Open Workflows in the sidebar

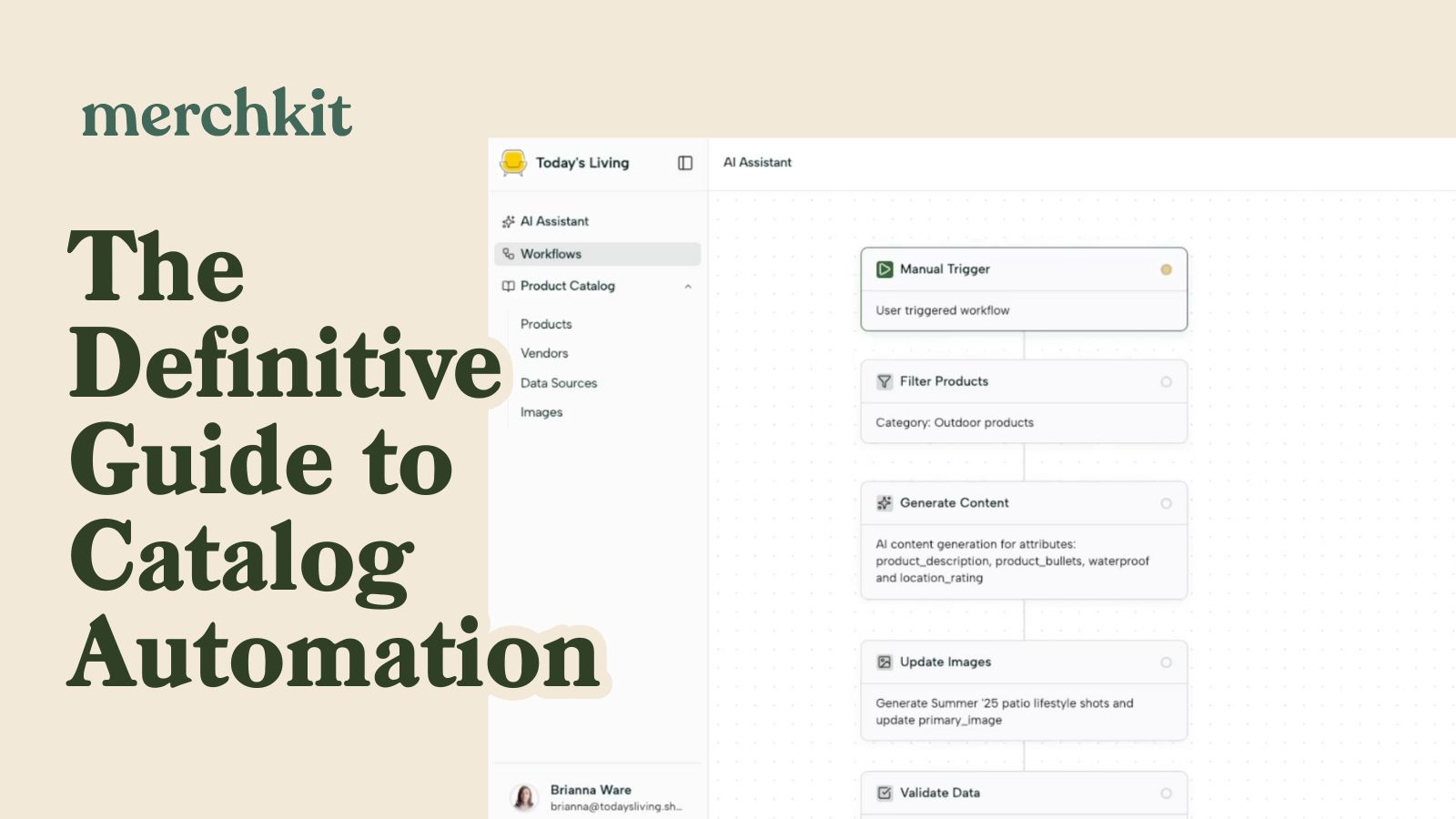[x=551, y=254]
